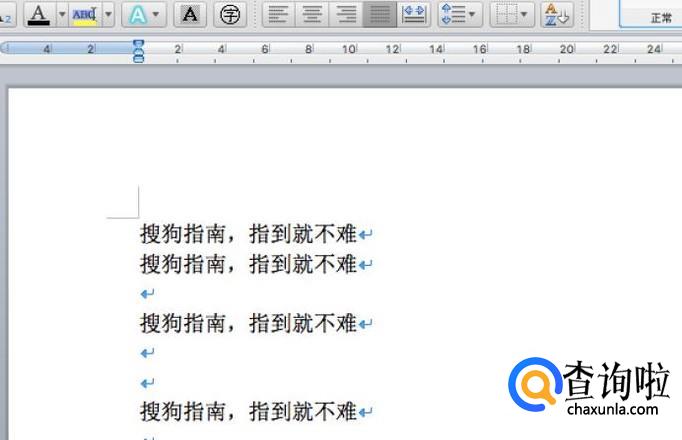Viewport: 682px width, 440px height.
Task: Toggle the active justify alignment
Action: click(380, 14)
